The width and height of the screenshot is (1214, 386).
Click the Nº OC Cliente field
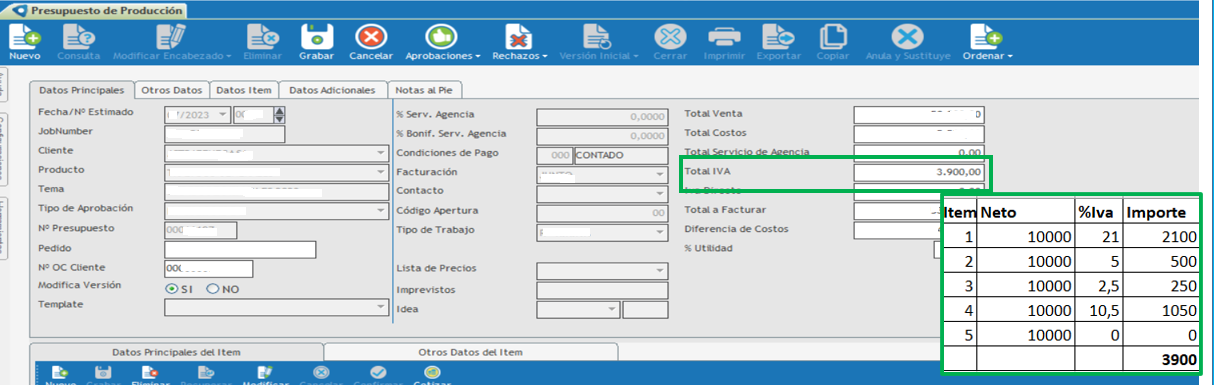coord(209,269)
